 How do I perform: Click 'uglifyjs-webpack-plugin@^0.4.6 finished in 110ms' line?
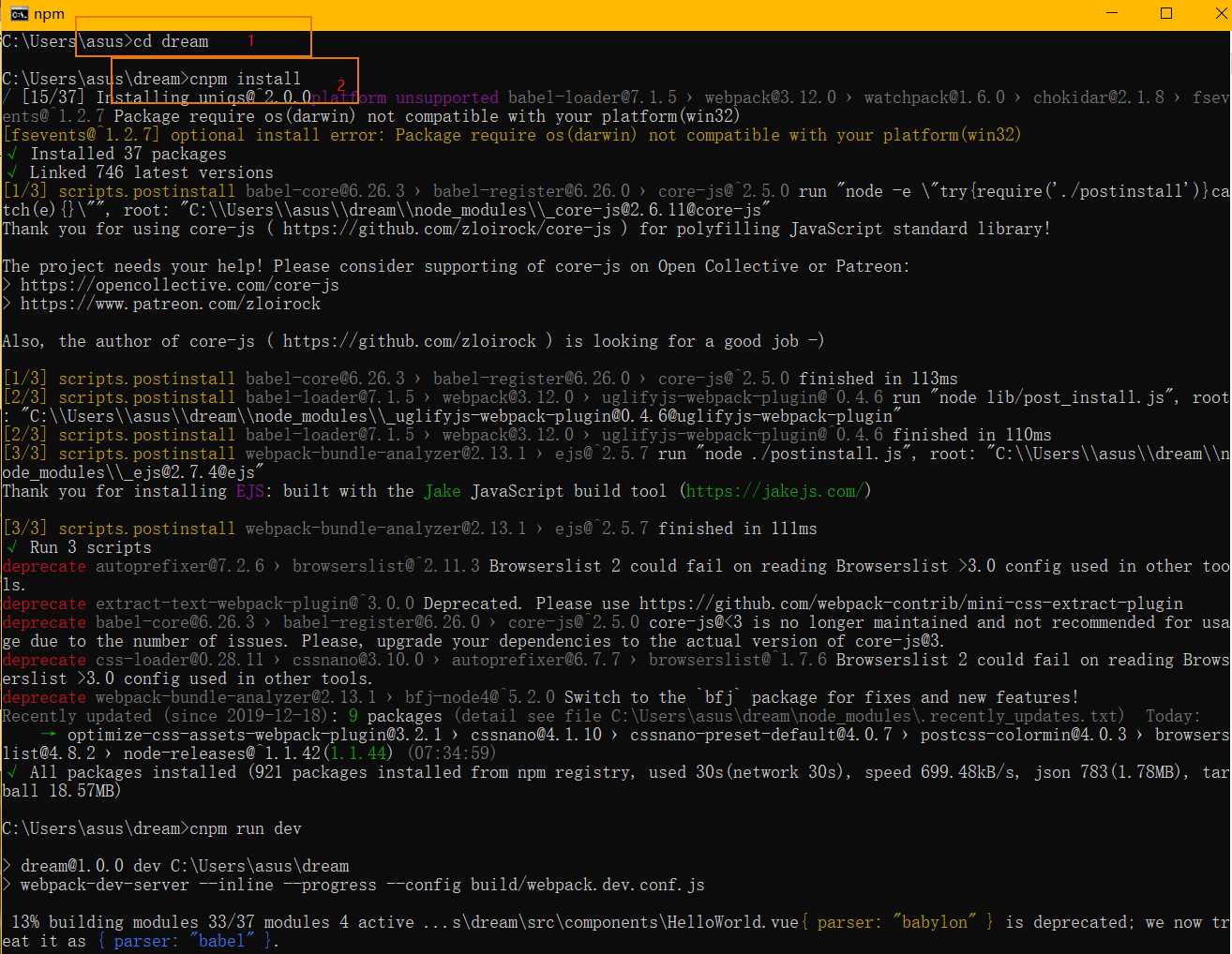pos(527,435)
